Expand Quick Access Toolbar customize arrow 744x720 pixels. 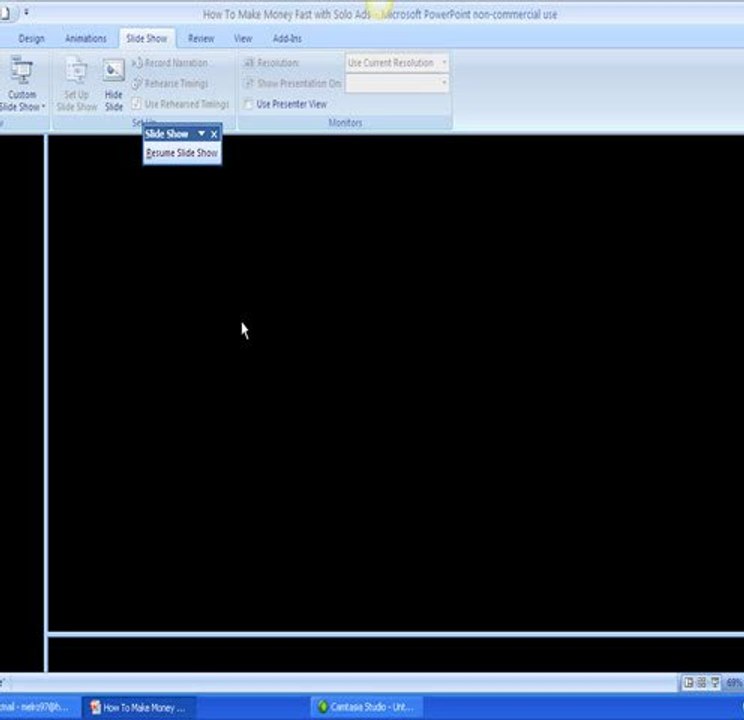point(27,12)
